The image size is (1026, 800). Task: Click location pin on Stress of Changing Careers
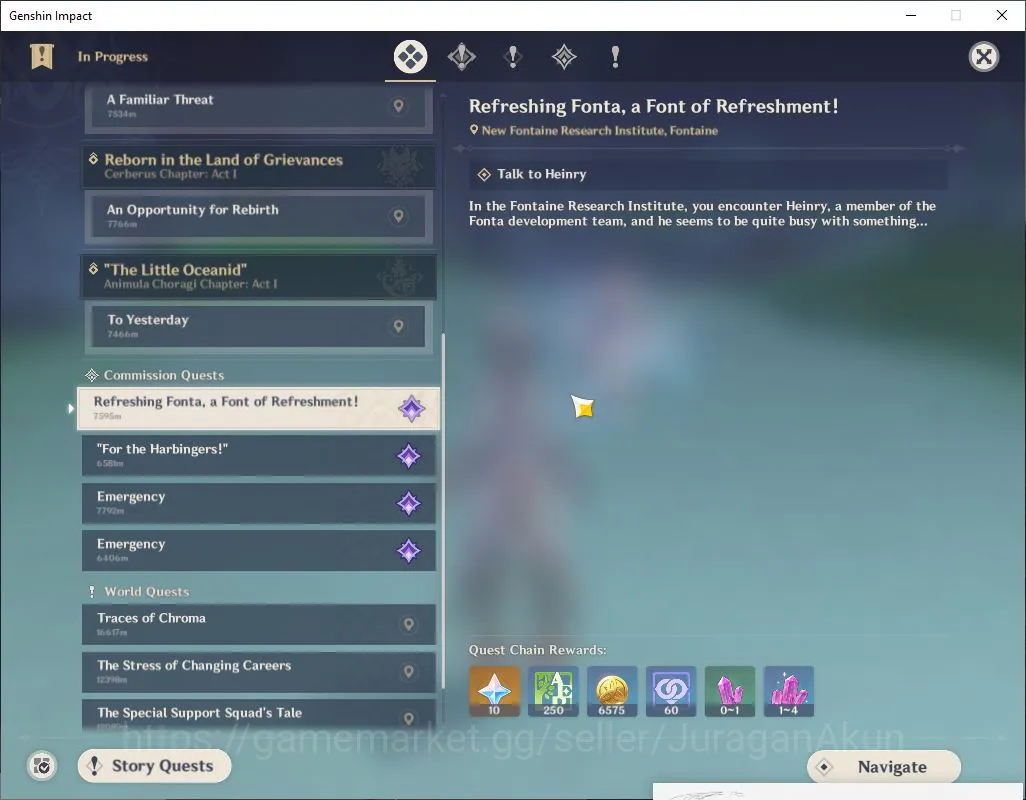[408, 671]
